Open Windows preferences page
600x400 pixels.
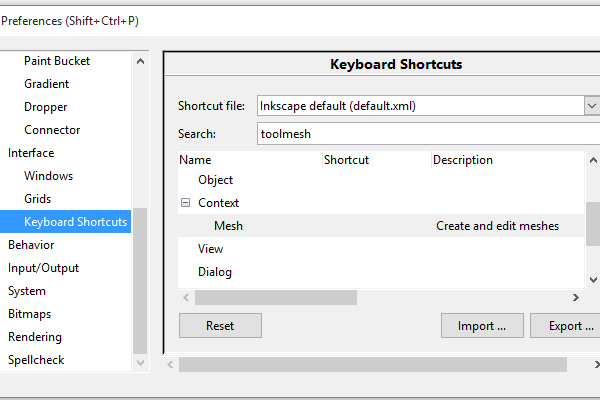48,176
